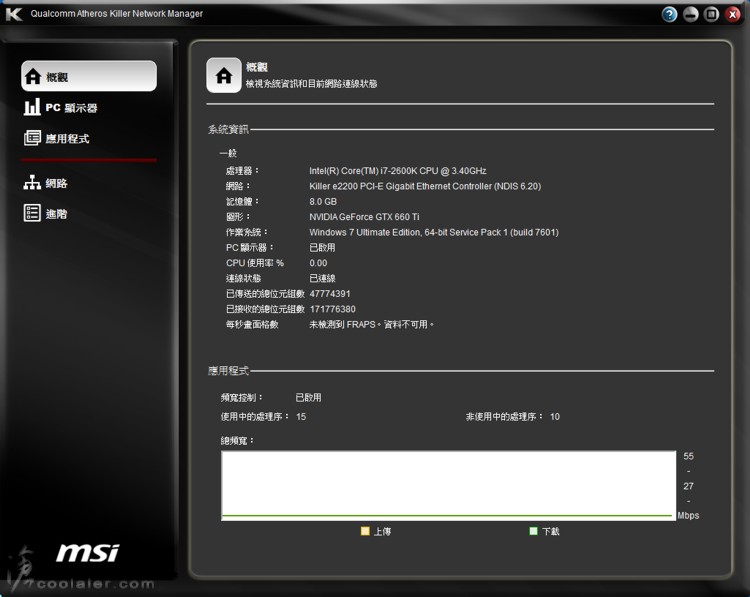This screenshot has width=750, height=597.
Task: Click the inactive processes count 10
Action: [x=554, y=417]
